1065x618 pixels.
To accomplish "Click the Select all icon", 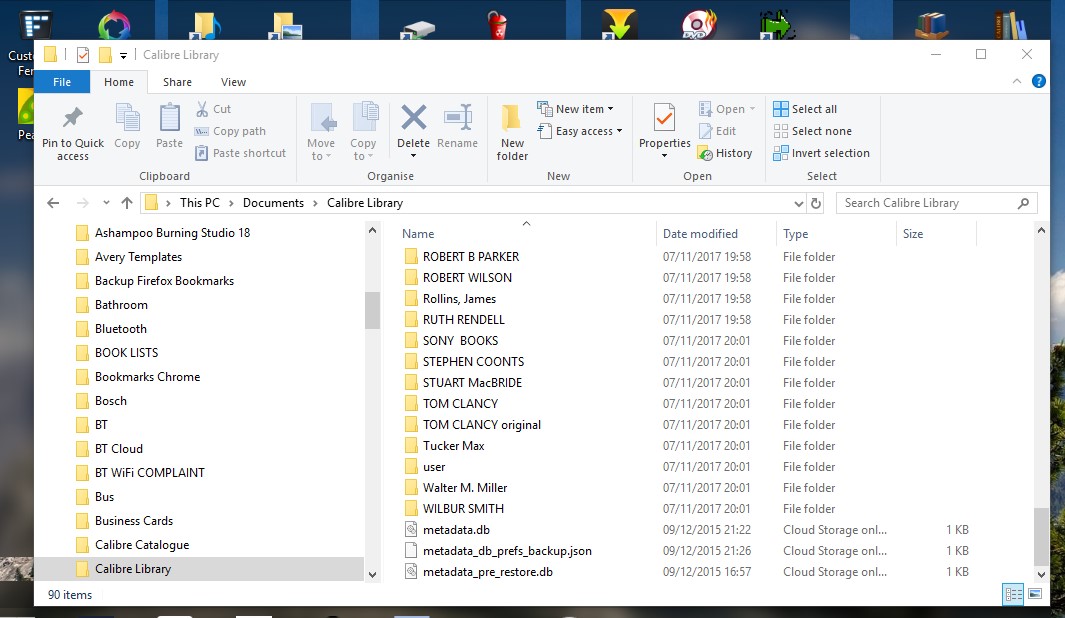I will [x=781, y=109].
